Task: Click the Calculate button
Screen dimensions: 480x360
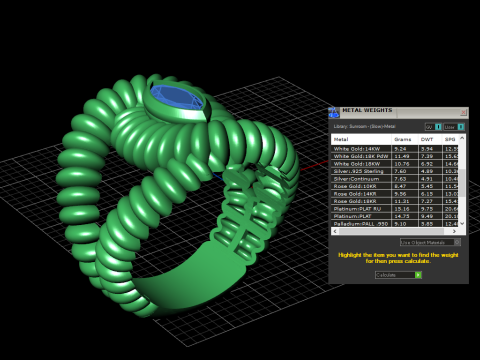Action: pos(398,275)
